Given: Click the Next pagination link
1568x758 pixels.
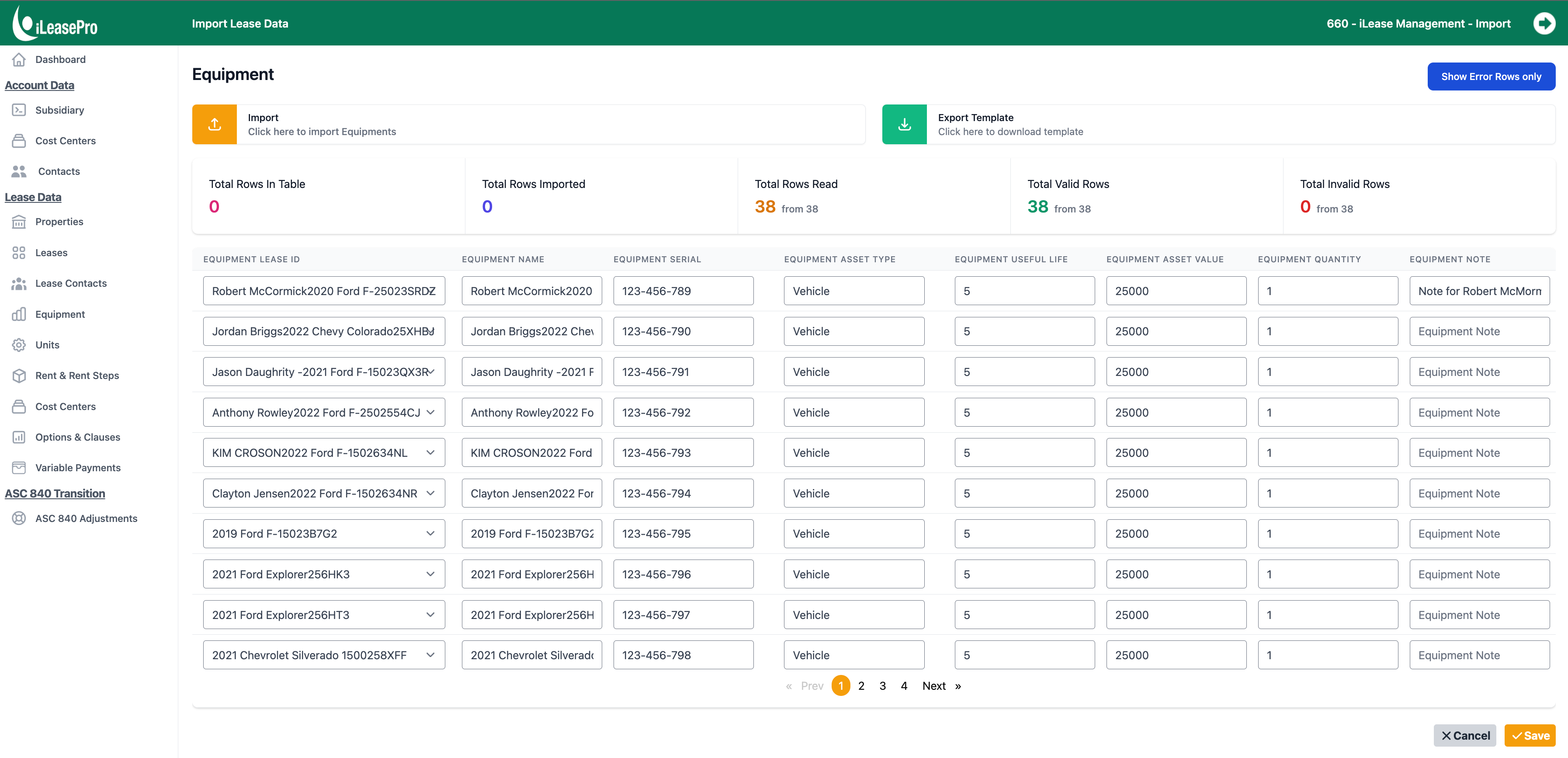Looking at the screenshot, I should click(934, 685).
